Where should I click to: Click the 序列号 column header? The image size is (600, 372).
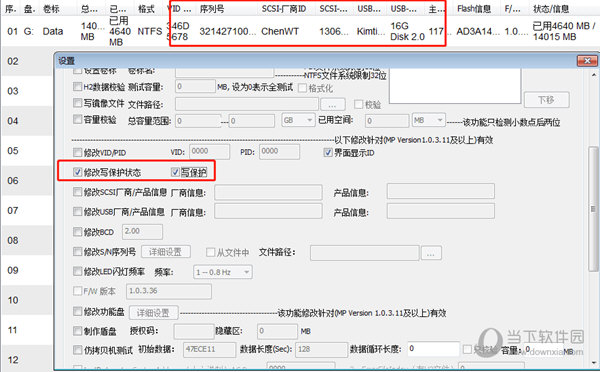(x=212, y=8)
